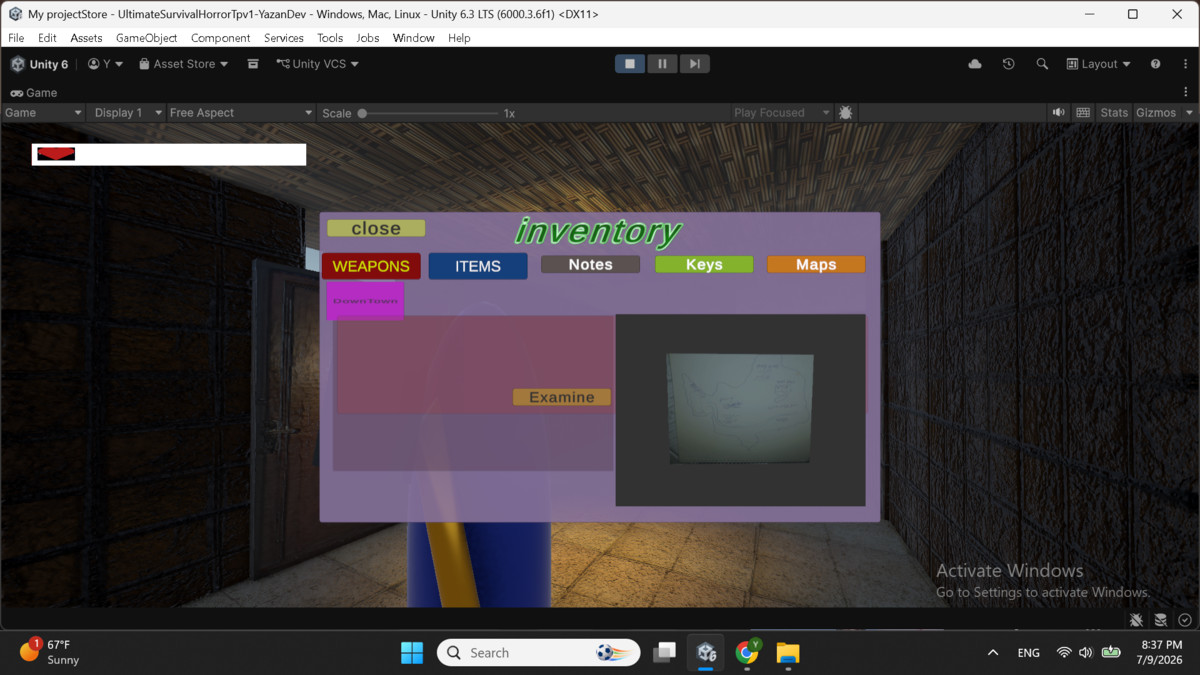Open the Unity Hub taskbar icon

click(x=707, y=653)
